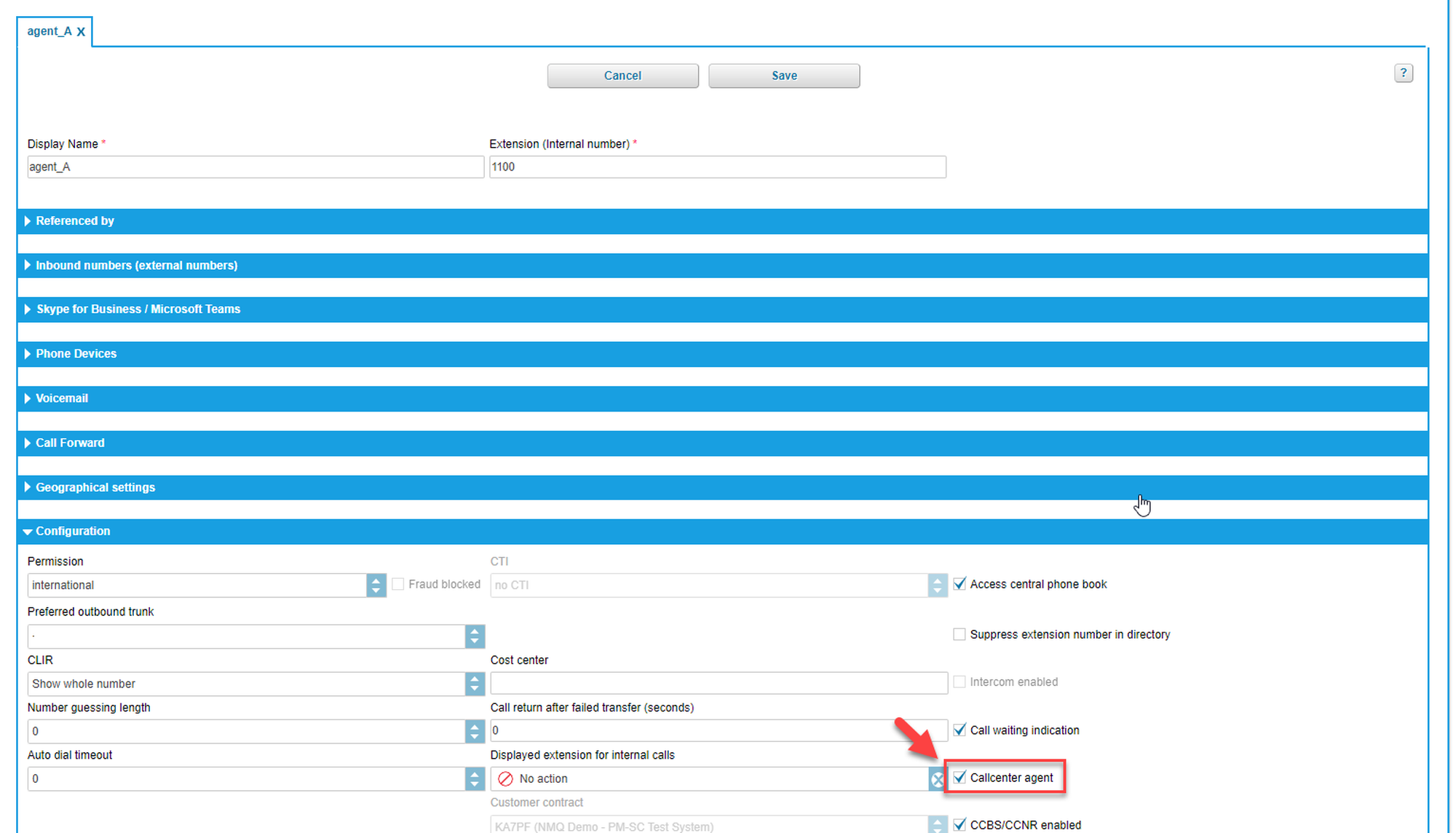This screenshot has width=1456, height=833.
Task: Close the agent_A tab with X
Action: tap(81, 32)
